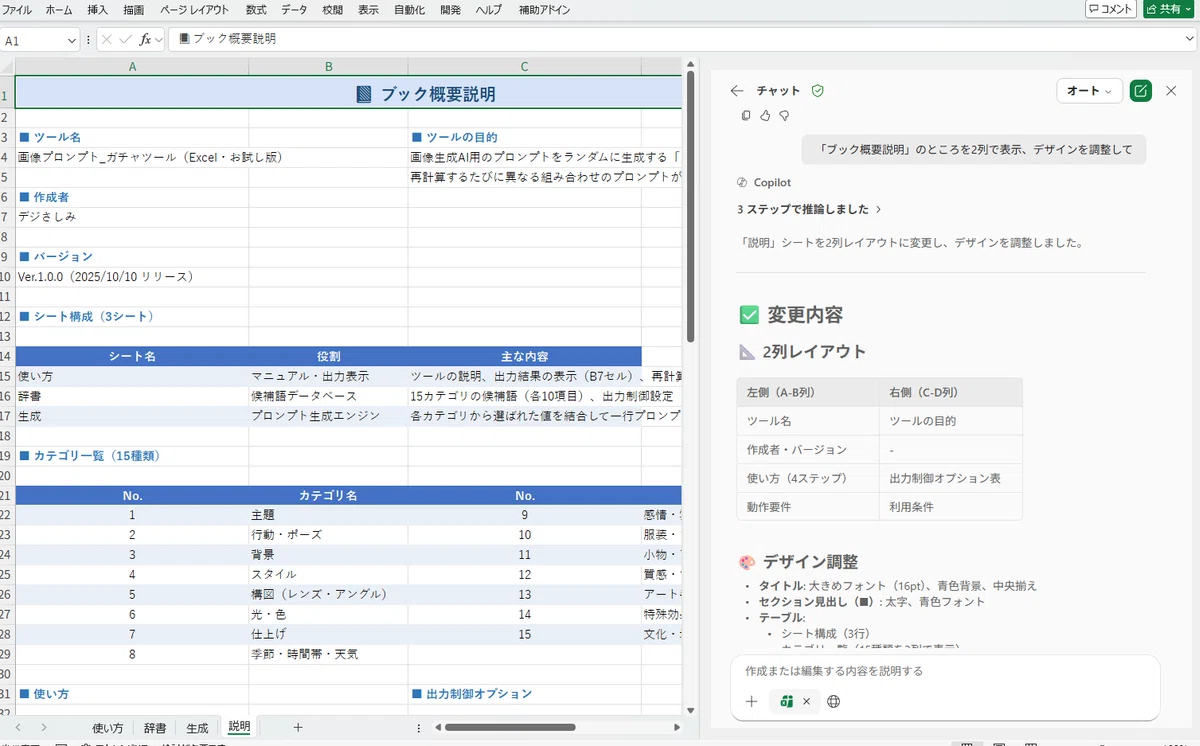This screenshot has height=746, width=1200.
Task: Switch to the 表示 ribbon tab
Action: click(x=369, y=9)
